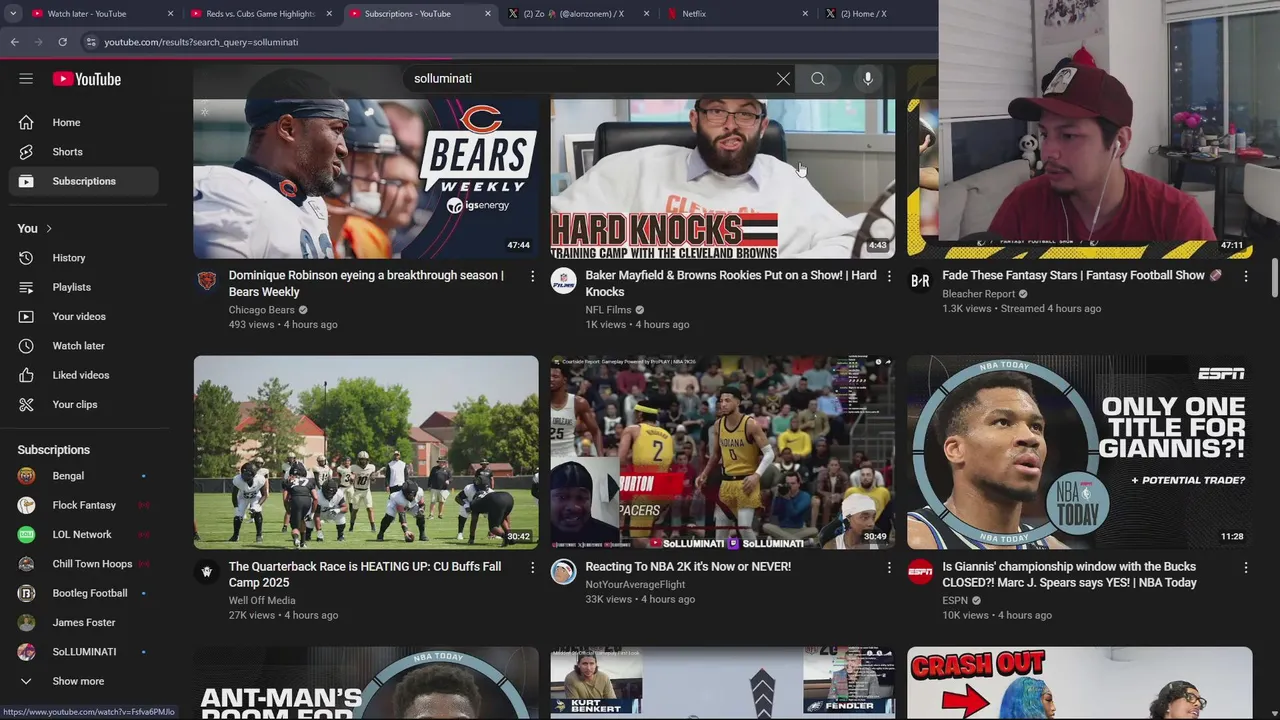Image resolution: width=1280 pixels, height=720 pixels.
Task: Click the page vertical scrollbar thumb
Action: click(1274, 278)
